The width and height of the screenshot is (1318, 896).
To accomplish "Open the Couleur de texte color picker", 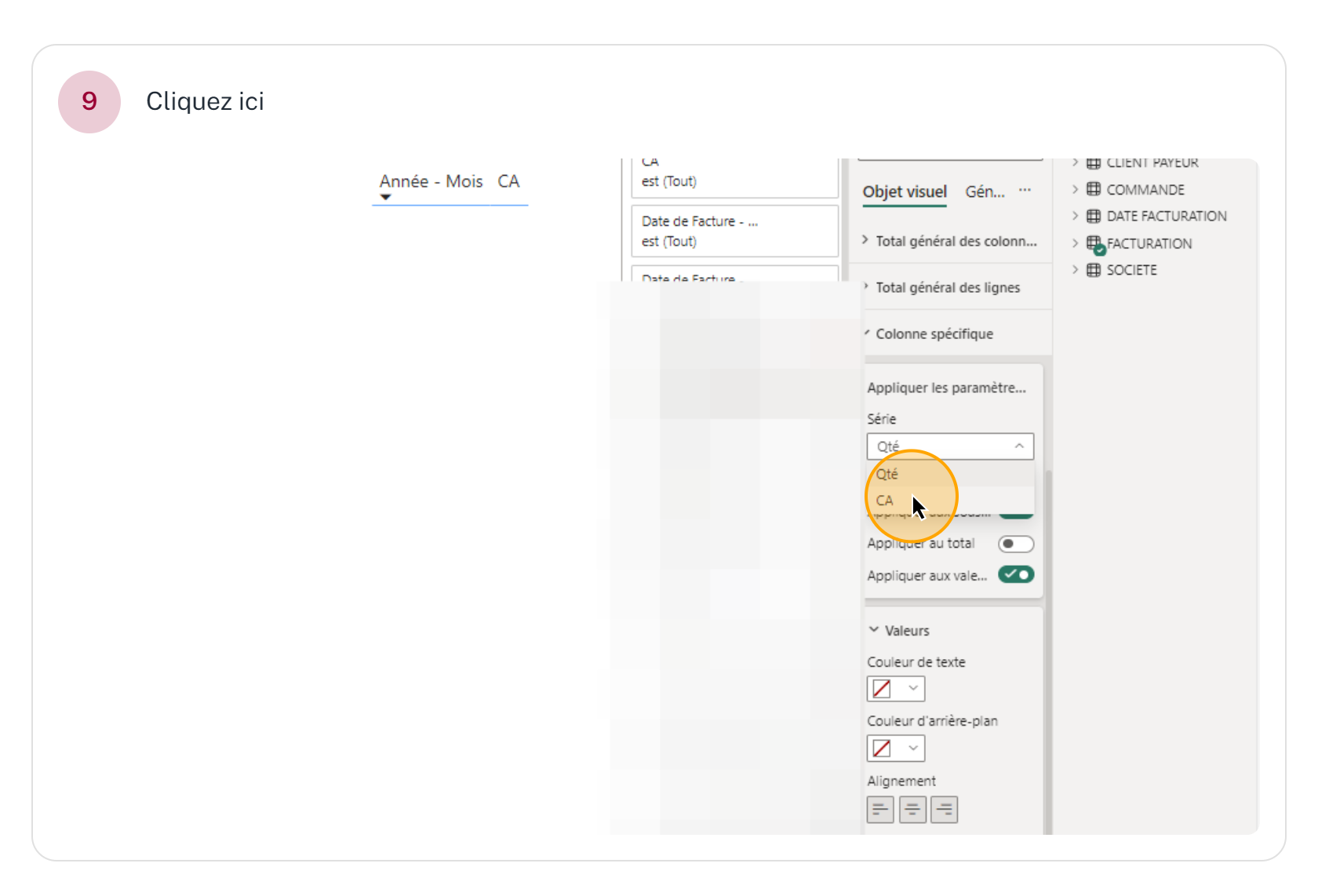I will click(x=895, y=689).
